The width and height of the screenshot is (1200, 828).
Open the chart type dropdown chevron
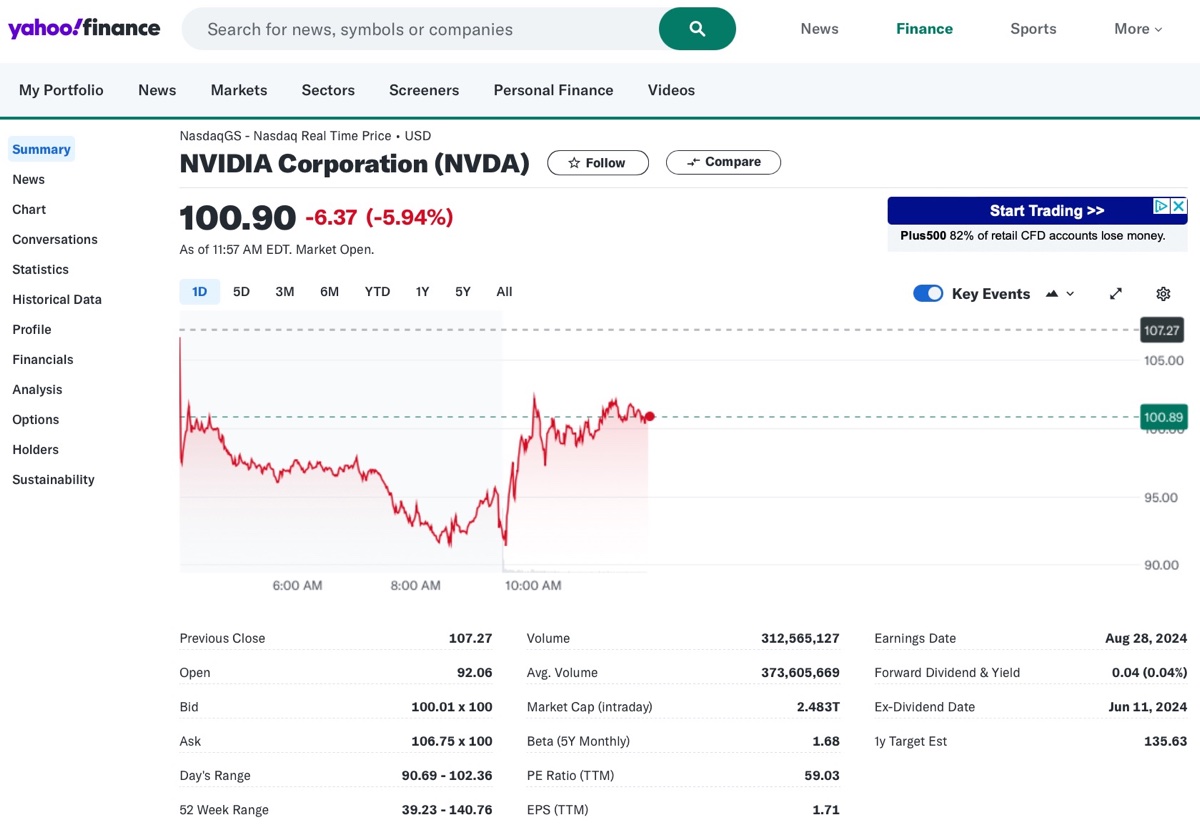tap(1068, 293)
